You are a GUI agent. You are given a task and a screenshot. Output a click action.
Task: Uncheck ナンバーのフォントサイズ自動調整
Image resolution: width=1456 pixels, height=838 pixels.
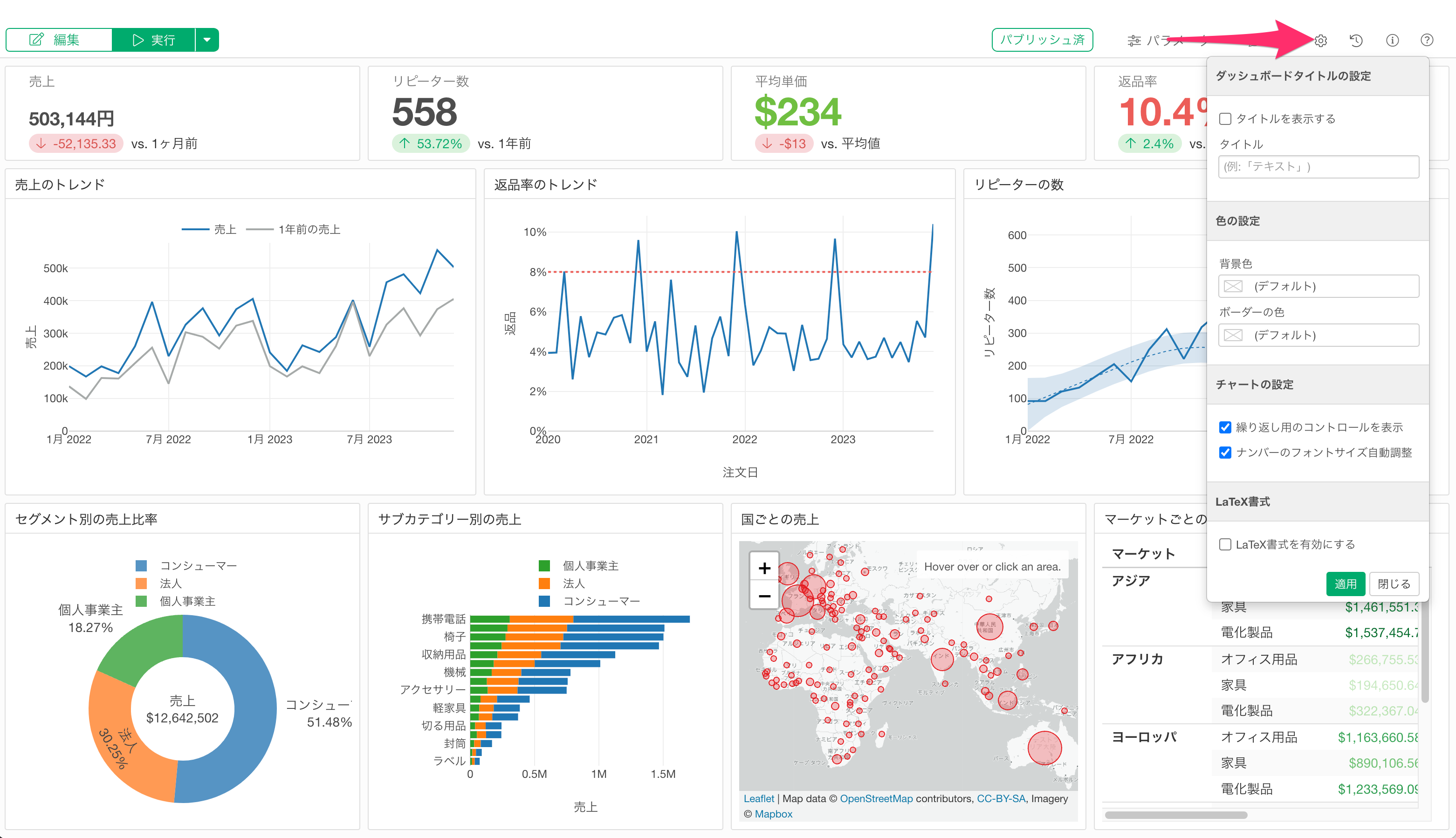[1225, 453]
